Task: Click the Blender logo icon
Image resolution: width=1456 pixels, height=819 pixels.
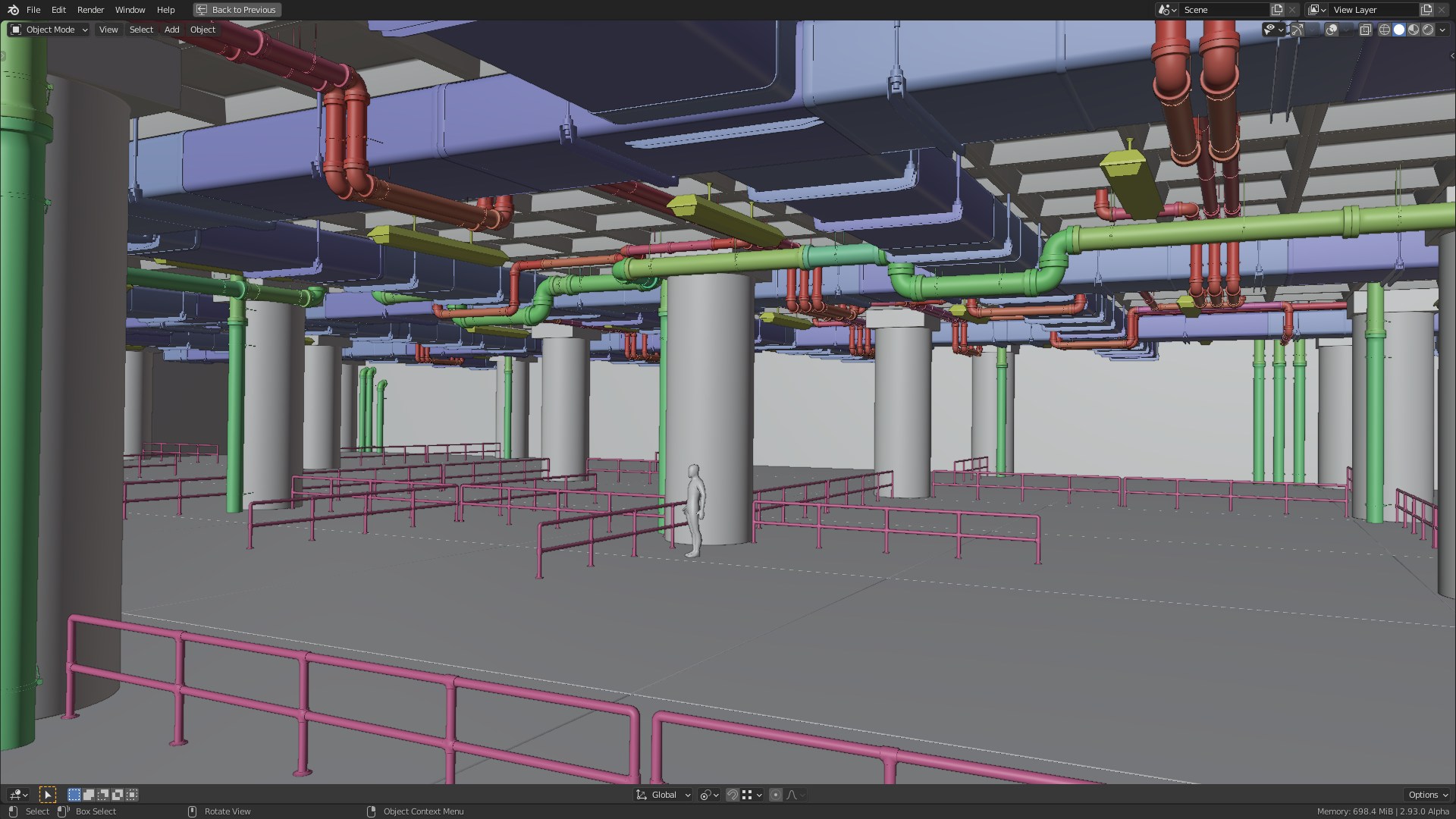Action: [x=13, y=10]
